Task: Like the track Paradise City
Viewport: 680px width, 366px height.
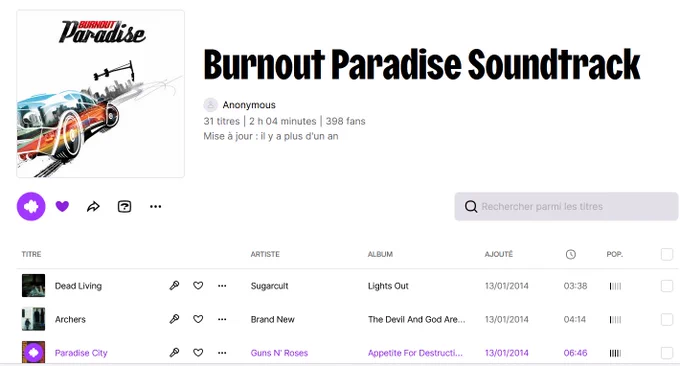Action: tap(198, 353)
